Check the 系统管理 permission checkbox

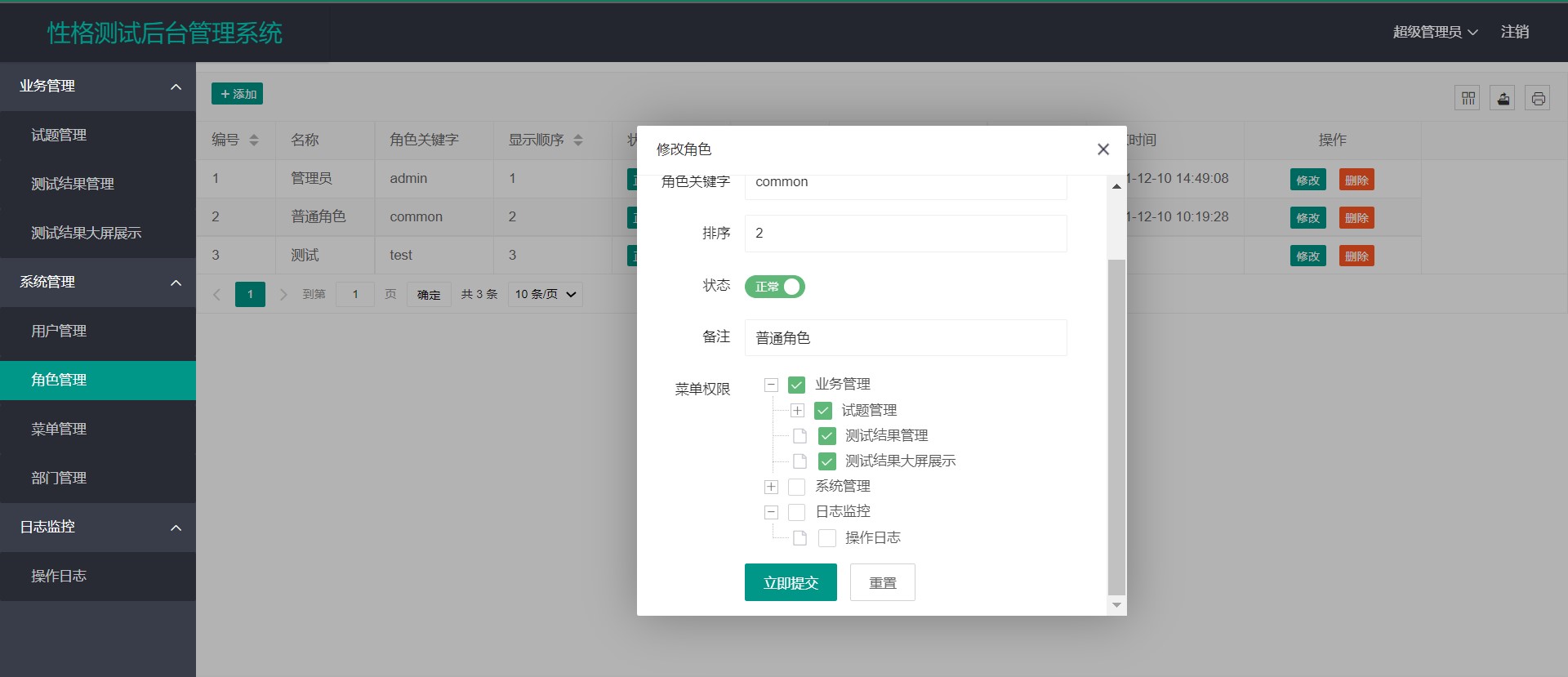[x=797, y=487]
